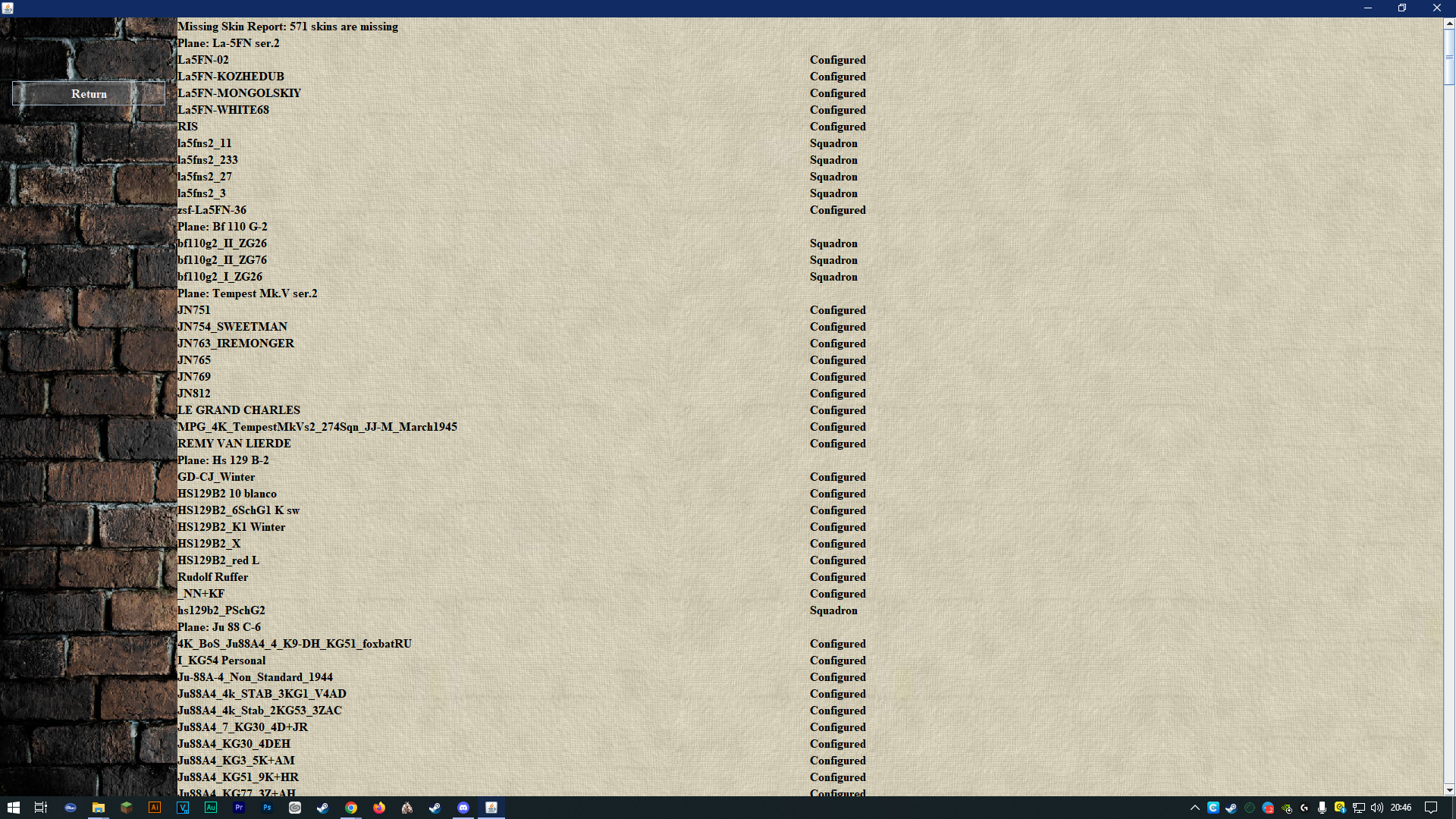
Task: Switch to Google Chrome on the taskbar
Action: pyautogui.click(x=351, y=808)
